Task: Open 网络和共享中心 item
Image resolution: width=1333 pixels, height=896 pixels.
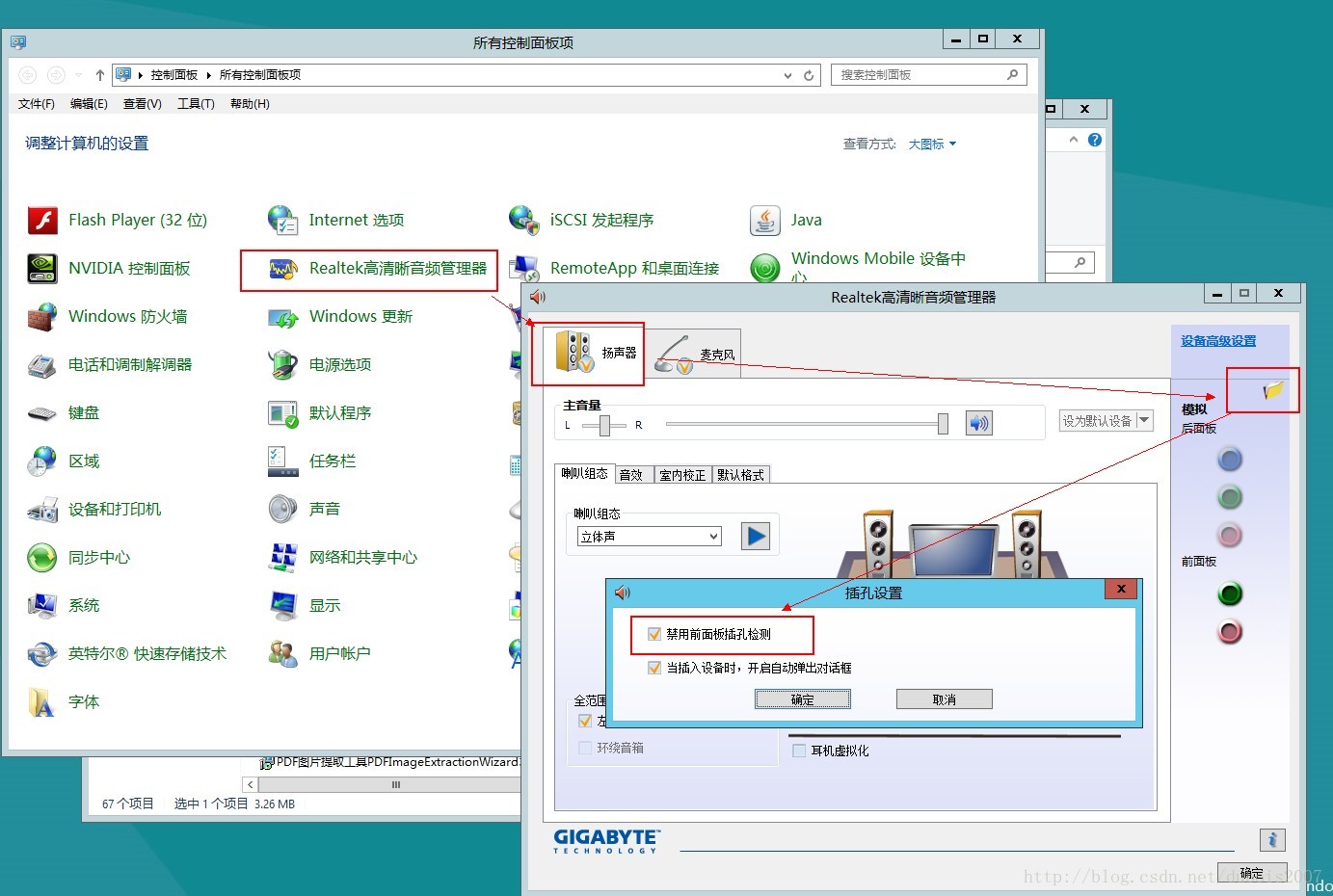Action: (x=343, y=557)
